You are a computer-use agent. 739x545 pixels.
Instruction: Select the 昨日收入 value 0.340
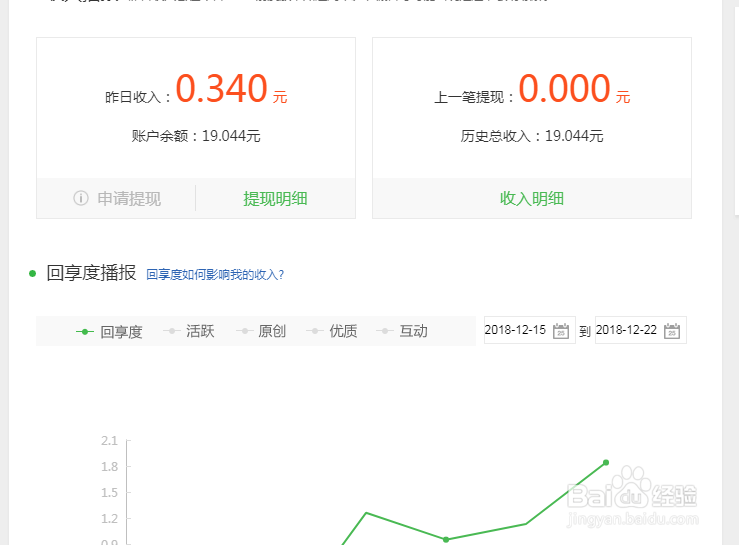pyautogui.click(x=222, y=88)
